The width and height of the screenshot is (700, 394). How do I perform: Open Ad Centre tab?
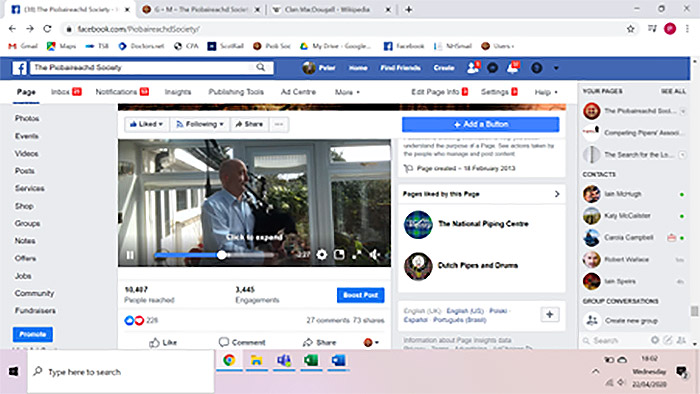[x=298, y=92]
